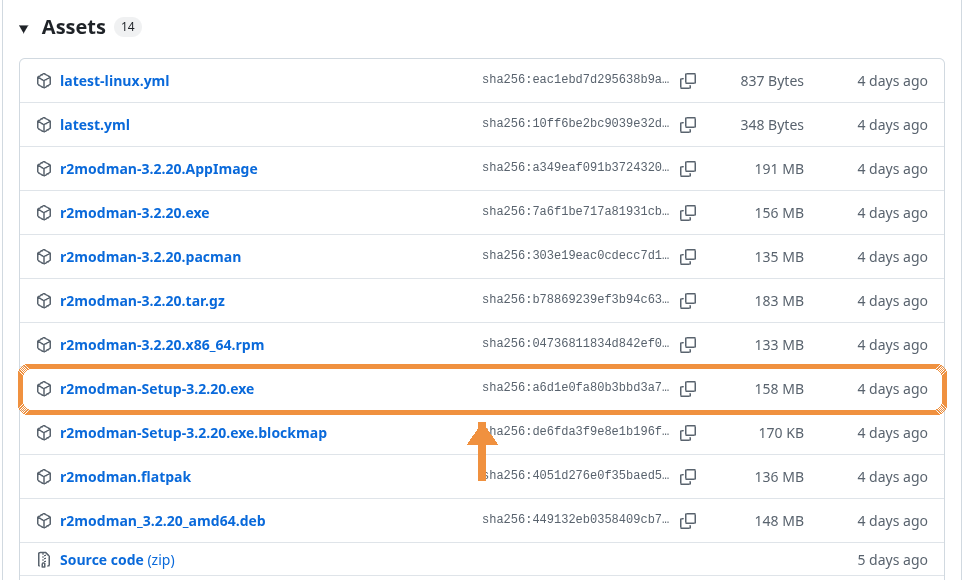Click package icon beside r2modman-3.2.20.exe
The width and height of the screenshot is (970, 580).
click(x=44, y=213)
